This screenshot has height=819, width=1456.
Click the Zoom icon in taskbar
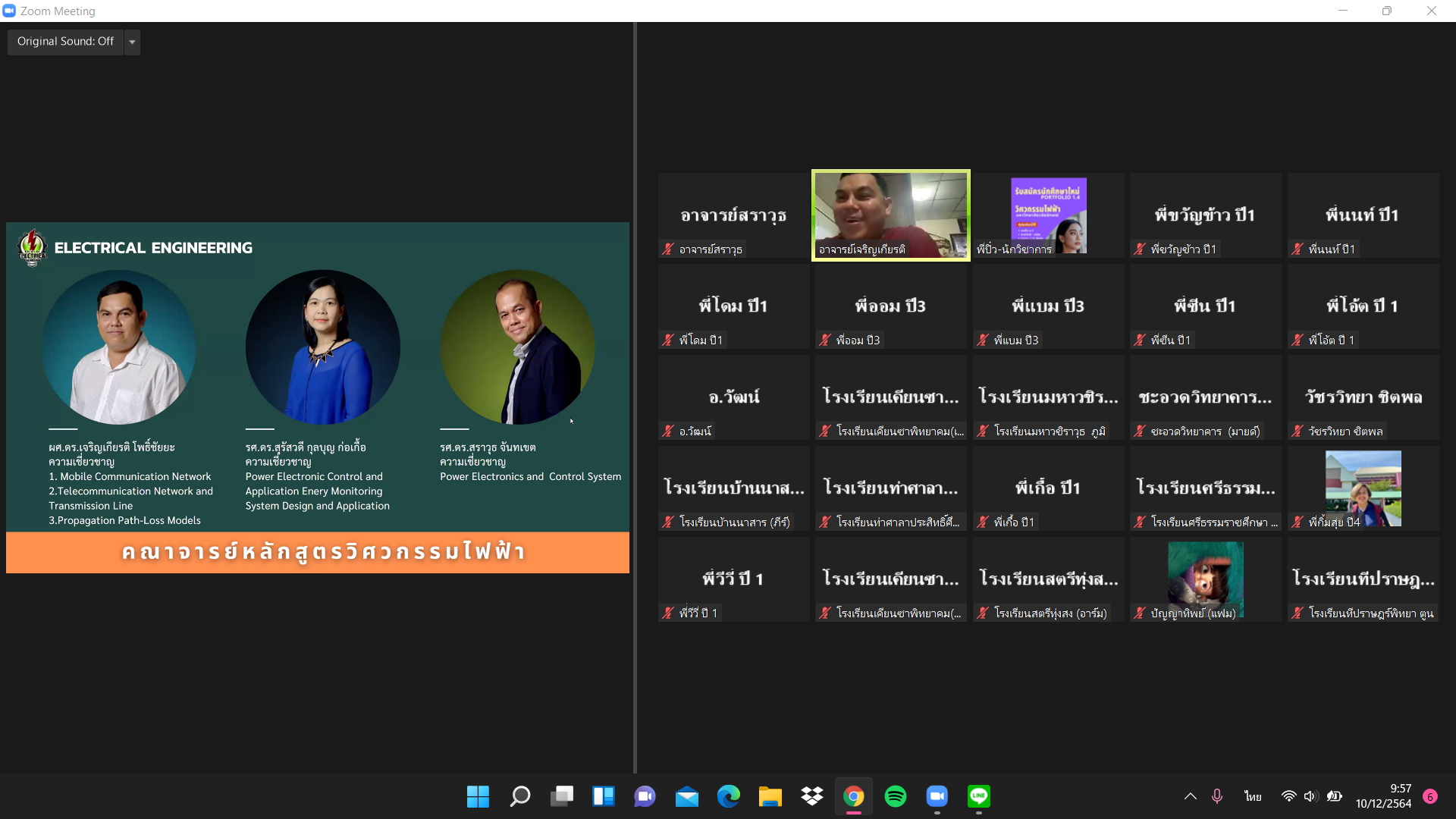937,796
